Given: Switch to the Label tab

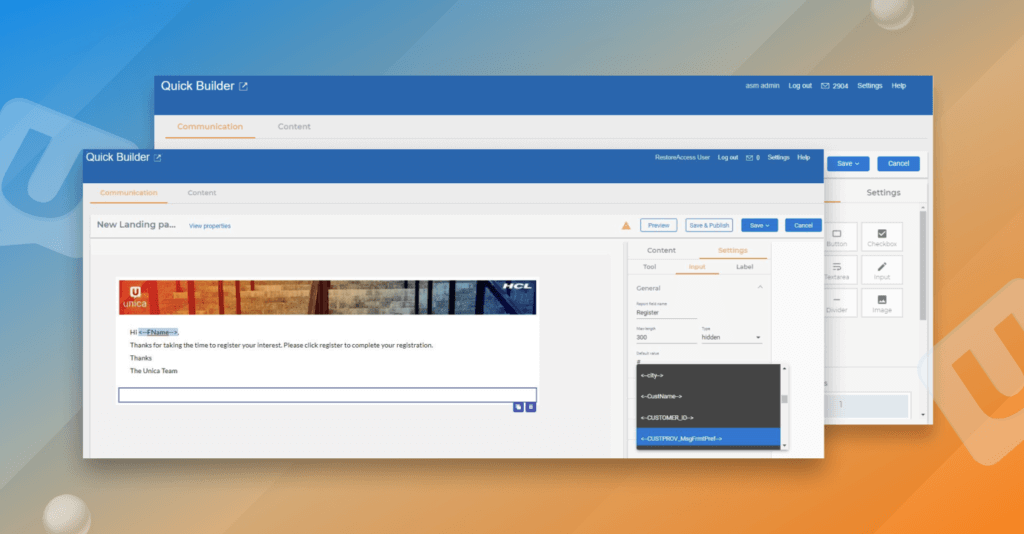Looking at the screenshot, I should 745,267.
